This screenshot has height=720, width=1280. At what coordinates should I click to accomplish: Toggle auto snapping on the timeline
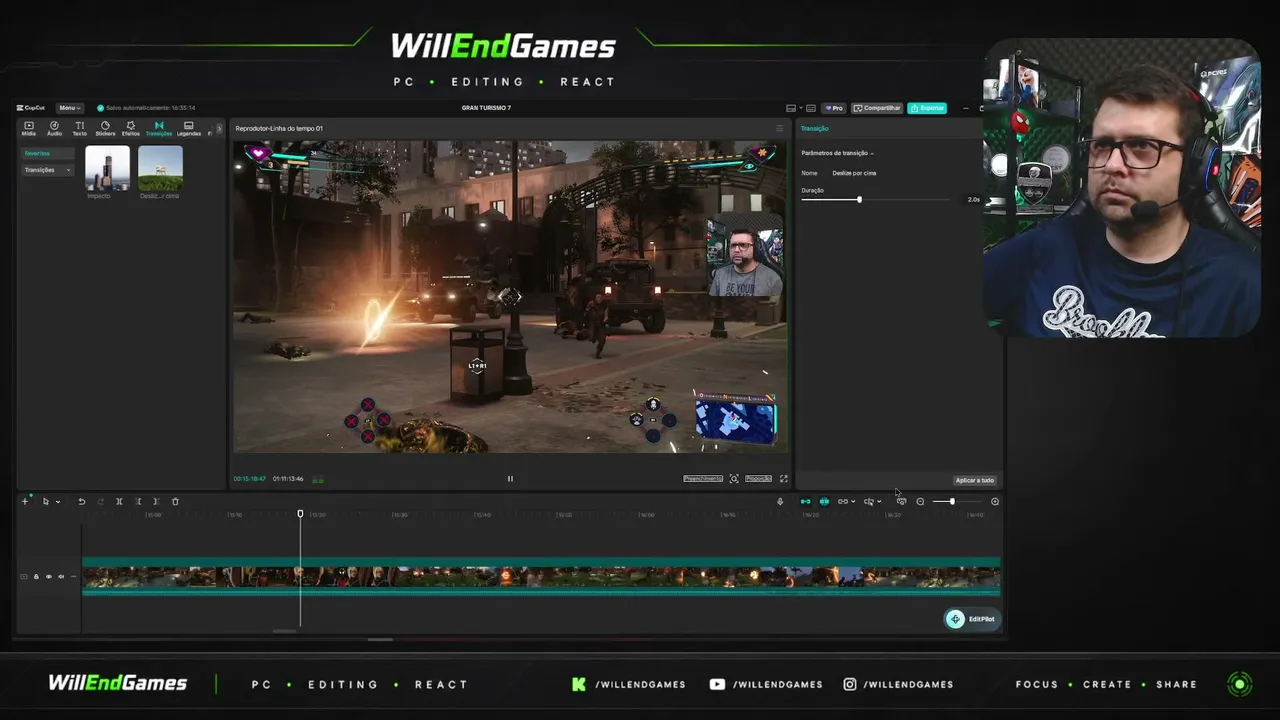(x=824, y=501)
